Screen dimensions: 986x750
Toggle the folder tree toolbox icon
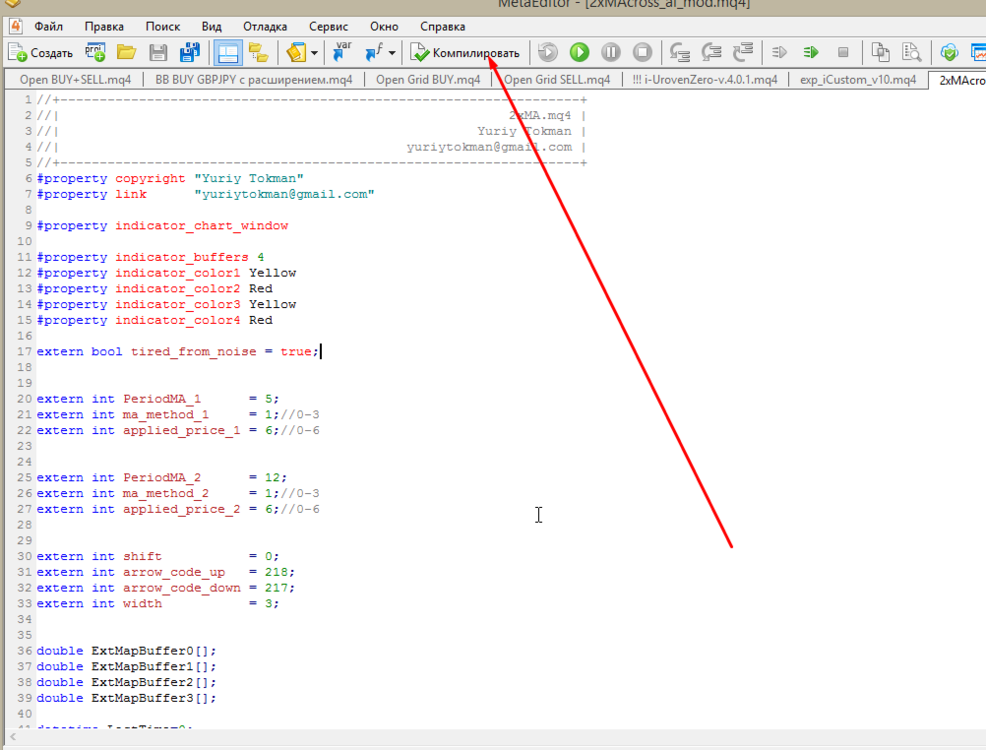pos(258,53)
